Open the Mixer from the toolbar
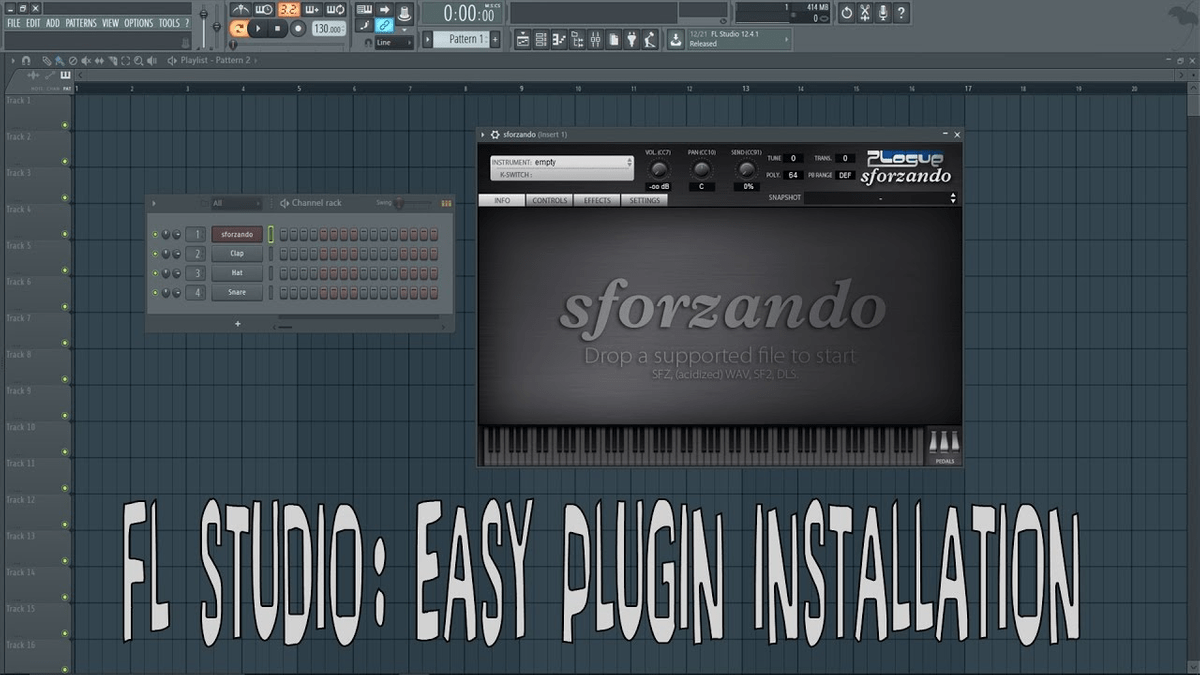Image resolution: width=1200 pixels, height=675 pixels. point(595,38)
